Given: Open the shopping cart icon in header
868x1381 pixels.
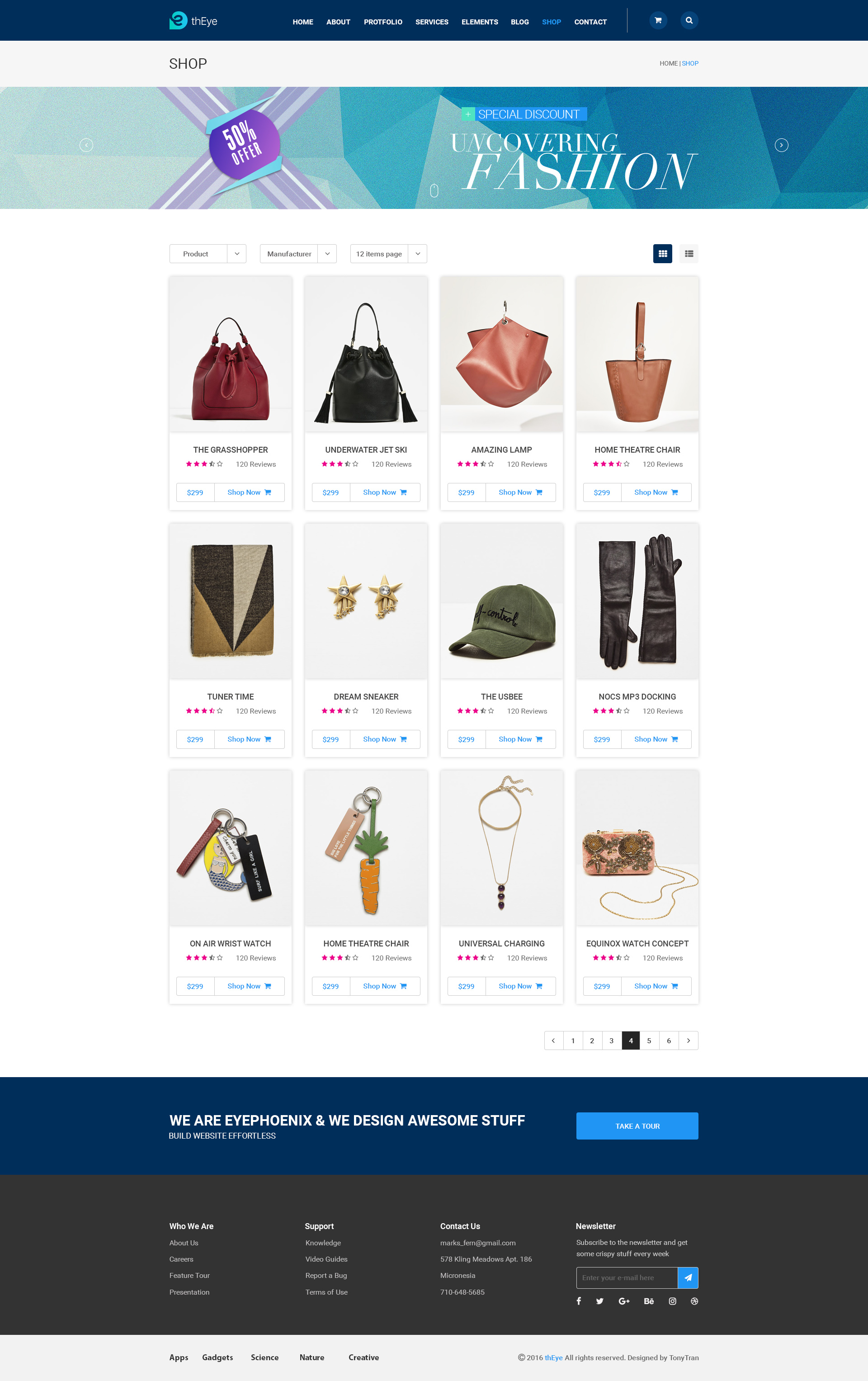Looking at the screenshot, I should click(658, 21).
